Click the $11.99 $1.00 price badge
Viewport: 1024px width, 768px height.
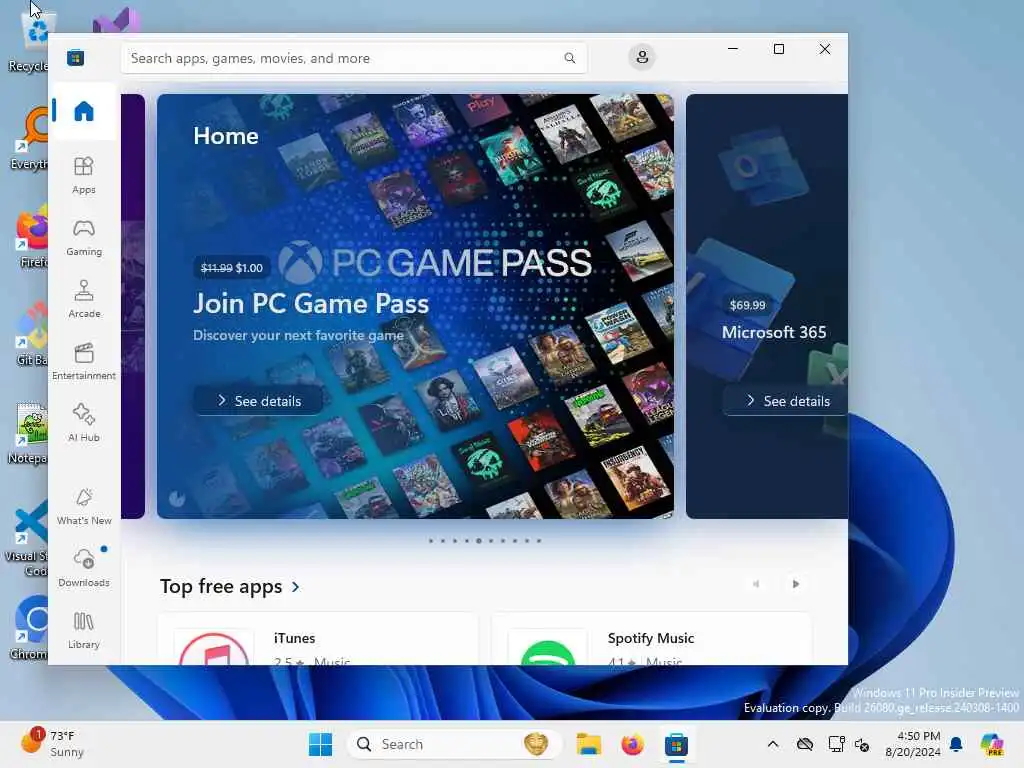(x=232, y=268)
